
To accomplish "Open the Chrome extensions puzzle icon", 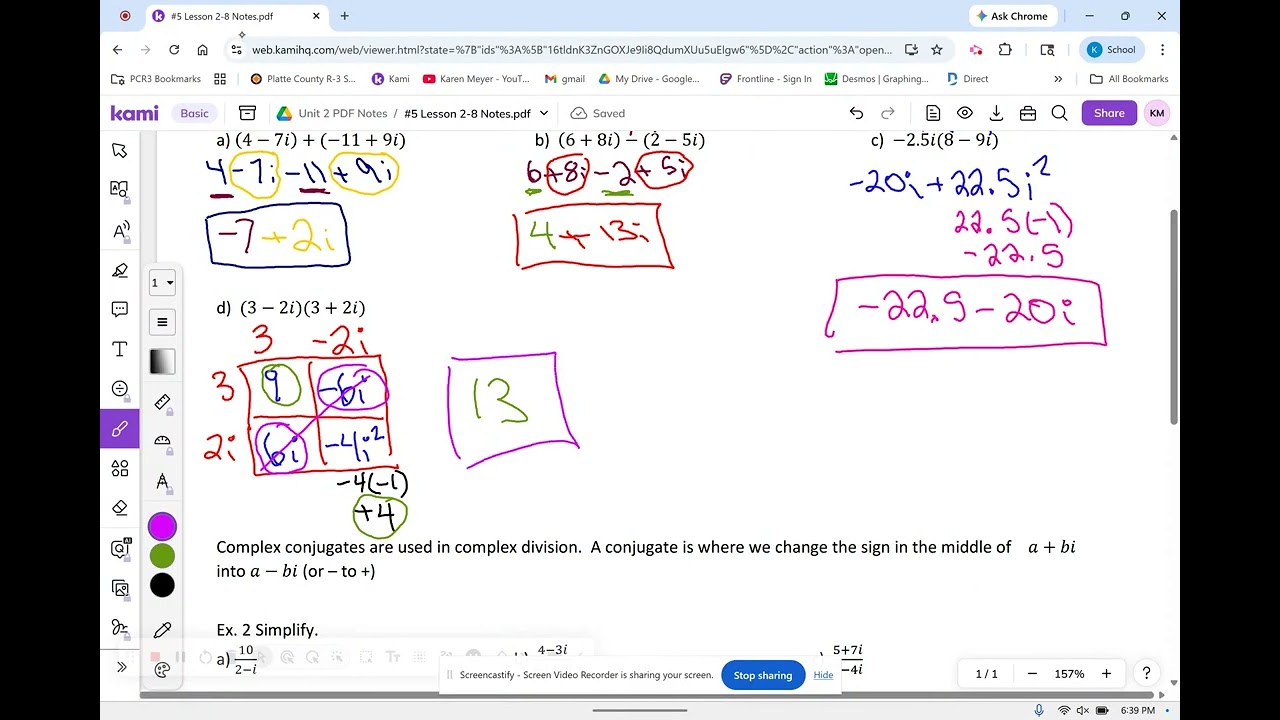I will (1005, 49).
